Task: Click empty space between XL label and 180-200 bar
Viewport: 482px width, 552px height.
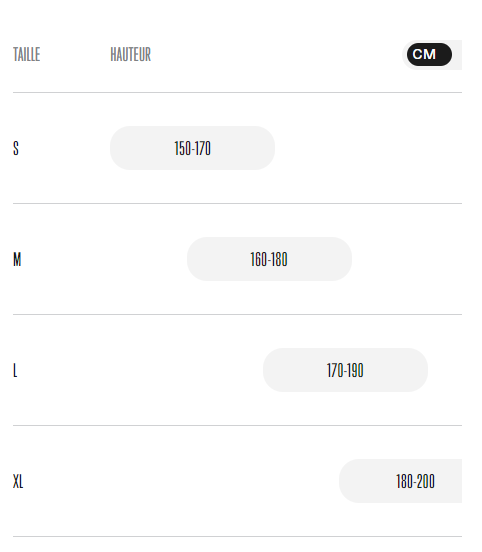Action: pyautogui.click(x=181, y=481)
